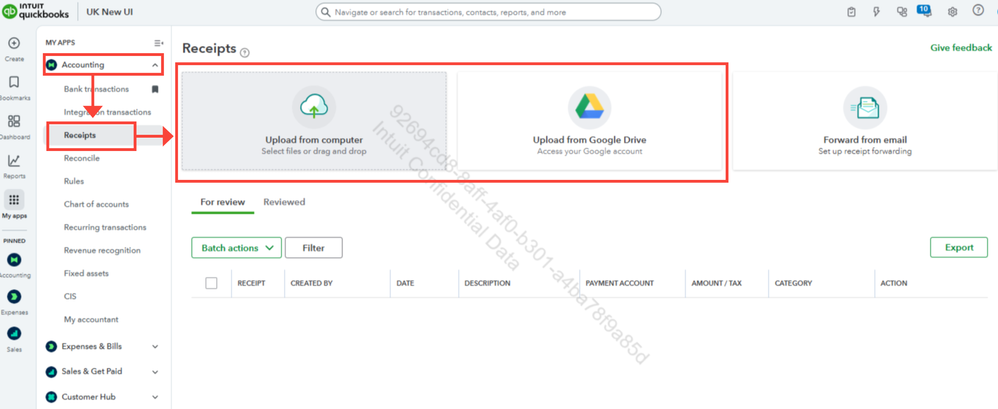Open the lightning bolt shortcuts icon
The width and height of the screenshot is (998, 409).
pyautogui.click(x=876, y=11)
